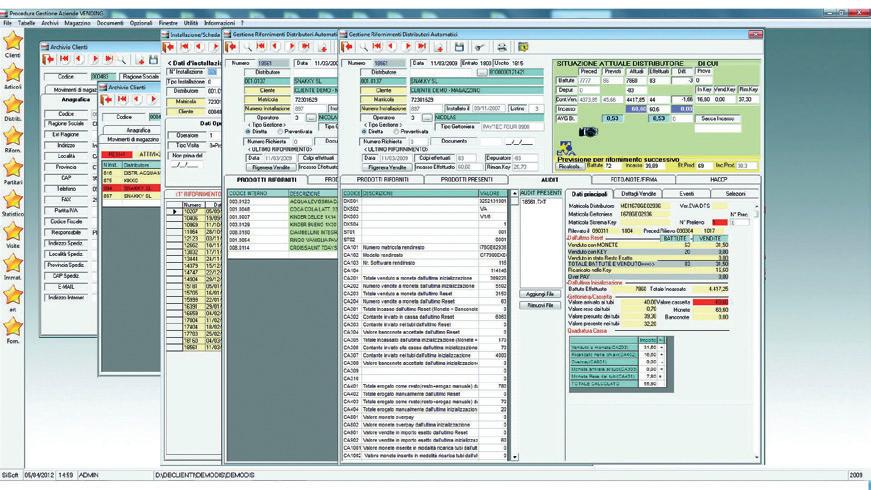Click Rimuovi File button
Image resolution: width=871 pixels, height=490 pixels.
click(540, 306)
